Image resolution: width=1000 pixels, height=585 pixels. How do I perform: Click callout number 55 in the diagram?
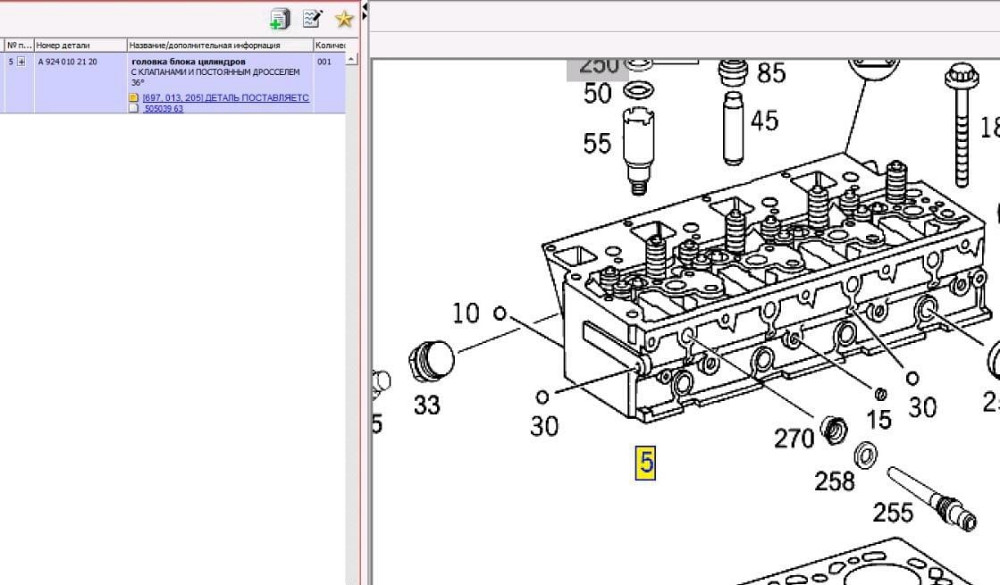click(x=597, y=143)
